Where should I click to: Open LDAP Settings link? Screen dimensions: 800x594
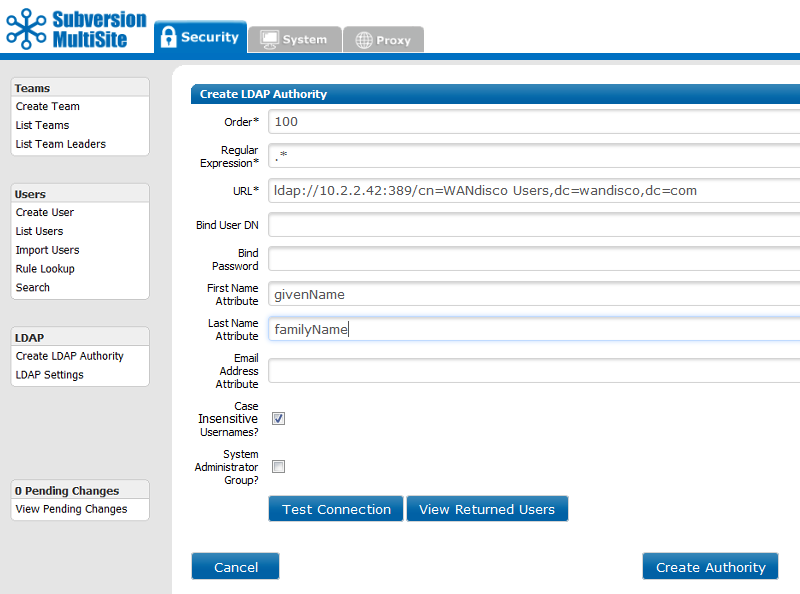pyautogui.click(x=49, y=375)
